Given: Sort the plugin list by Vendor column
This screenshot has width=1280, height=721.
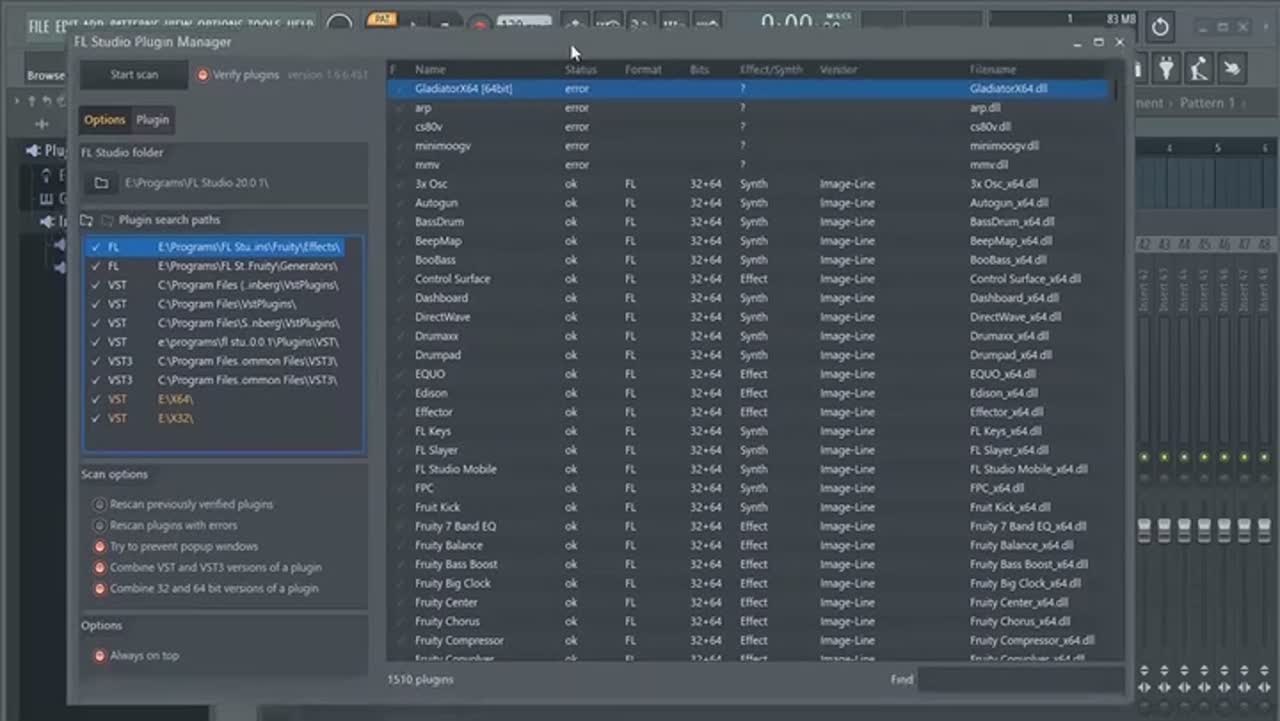Looking at the screenshot, I should click(x=838, y=70).
